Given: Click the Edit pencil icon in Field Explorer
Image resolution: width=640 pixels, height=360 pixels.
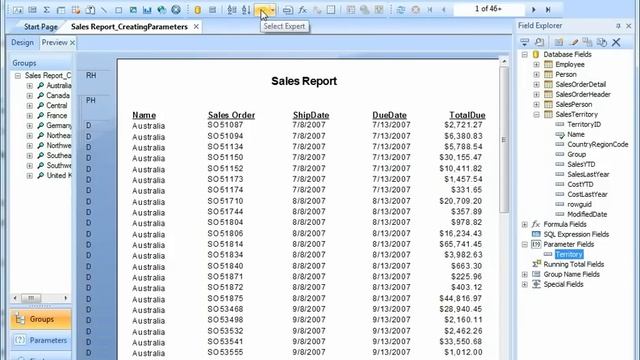Looking at the screenshot, I should pyautogui.click(x=574, y=42).
